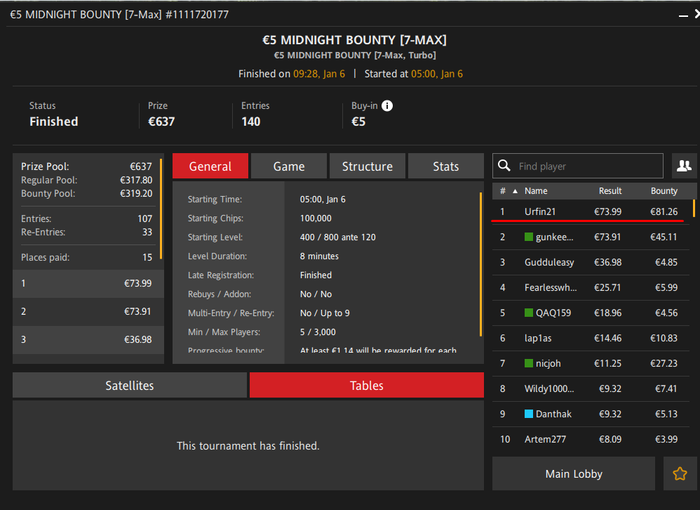Select player nicjoh row
The height and width of the screenshot is (510, 700).
point(591,363)
